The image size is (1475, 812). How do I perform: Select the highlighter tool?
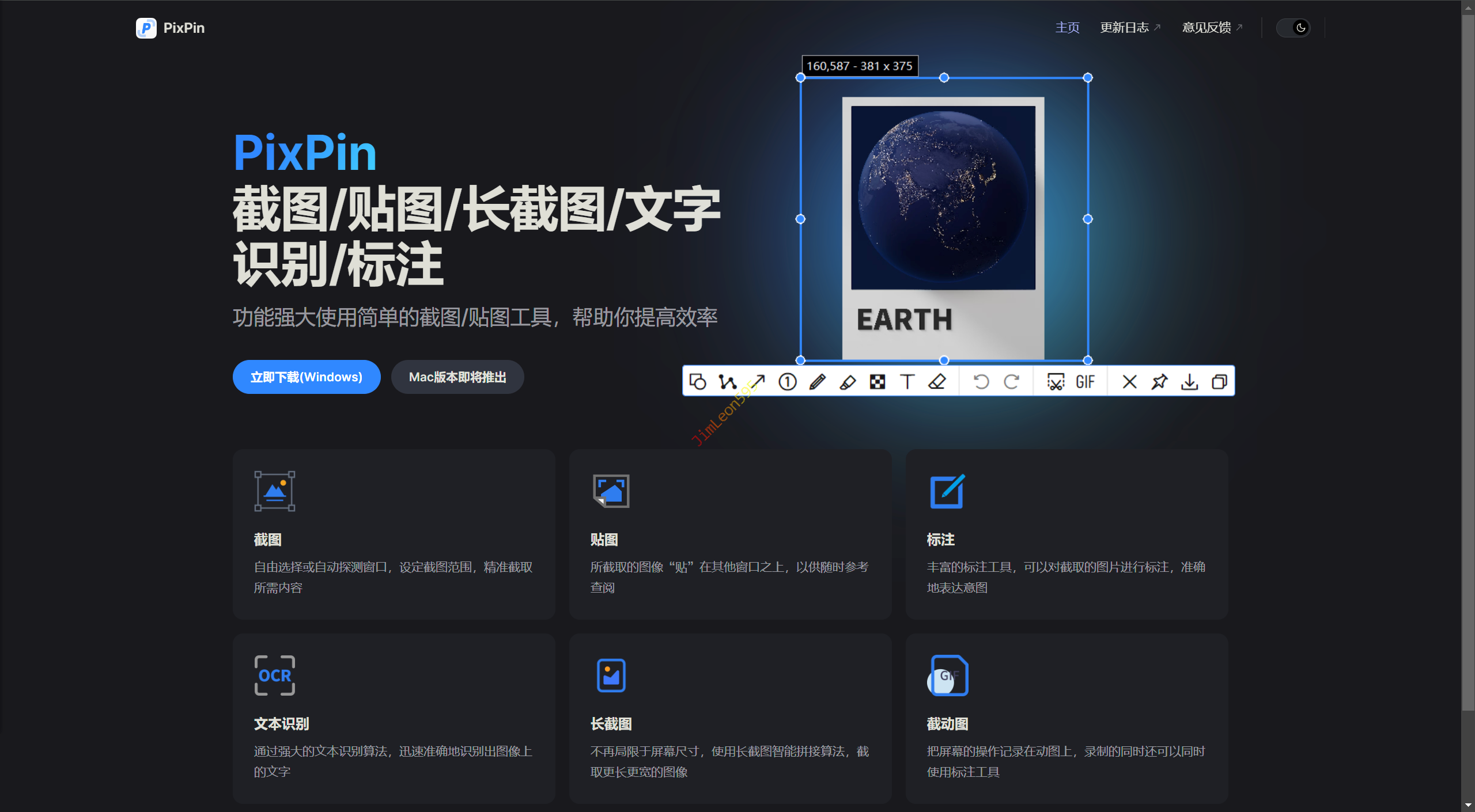click(x=848, y=382)
